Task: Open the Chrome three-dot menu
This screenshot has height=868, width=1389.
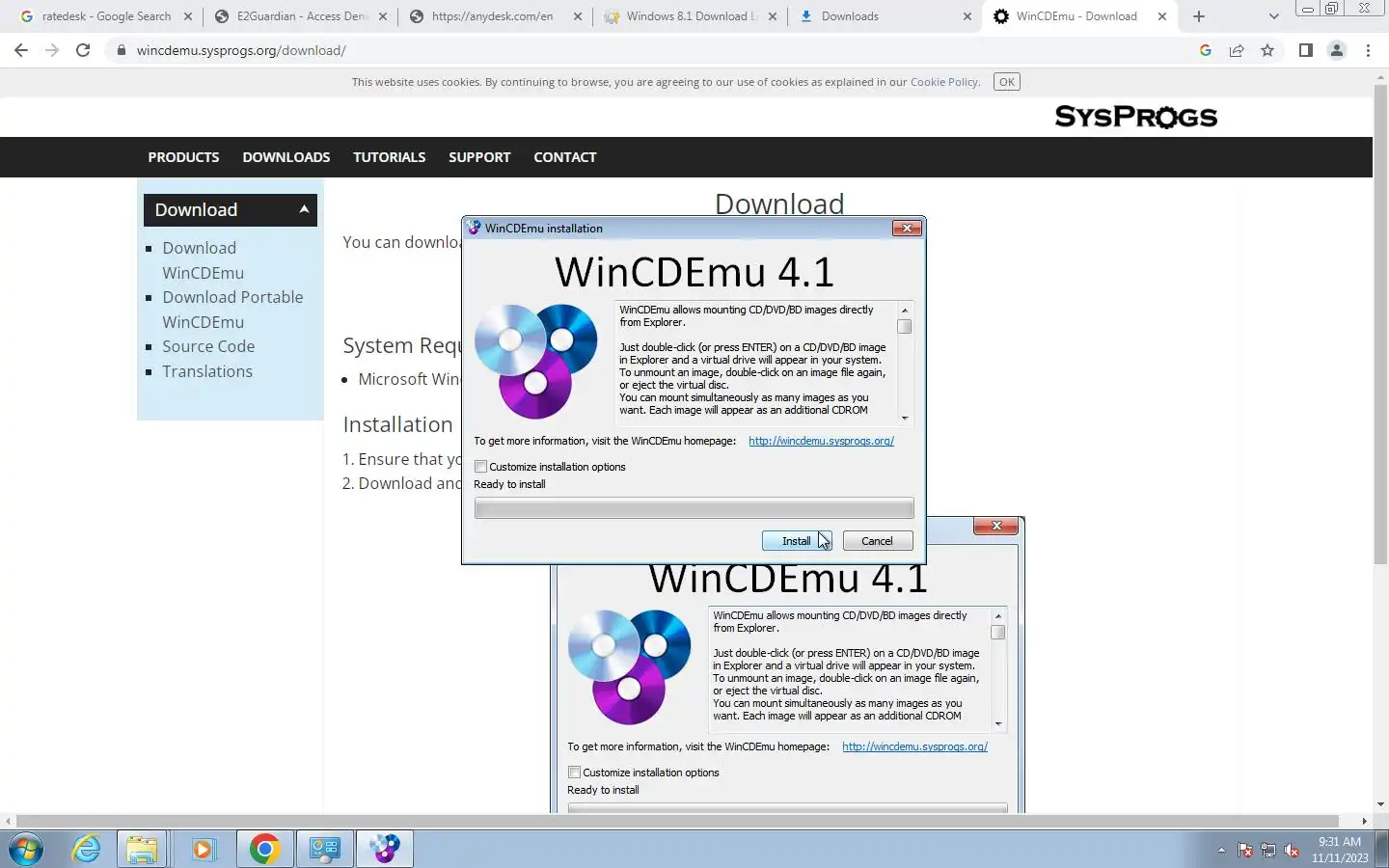Action: 1368,50
